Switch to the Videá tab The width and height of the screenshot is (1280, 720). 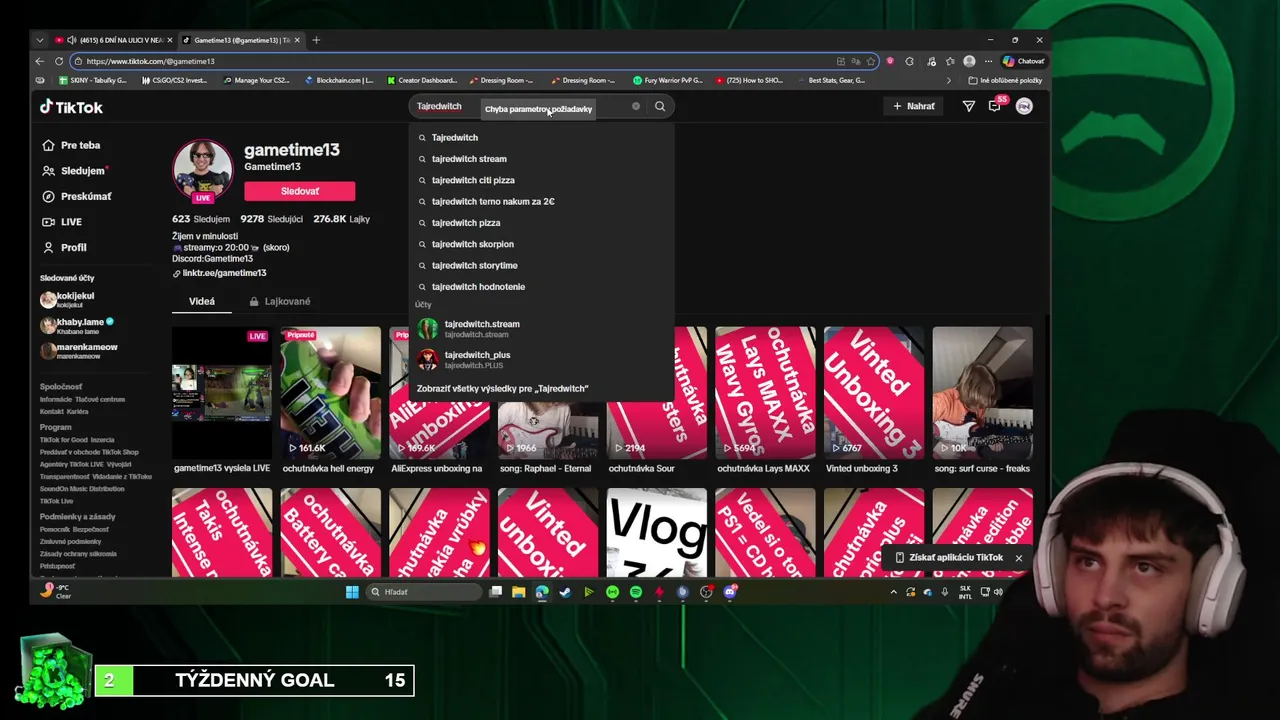pos(202,301)
